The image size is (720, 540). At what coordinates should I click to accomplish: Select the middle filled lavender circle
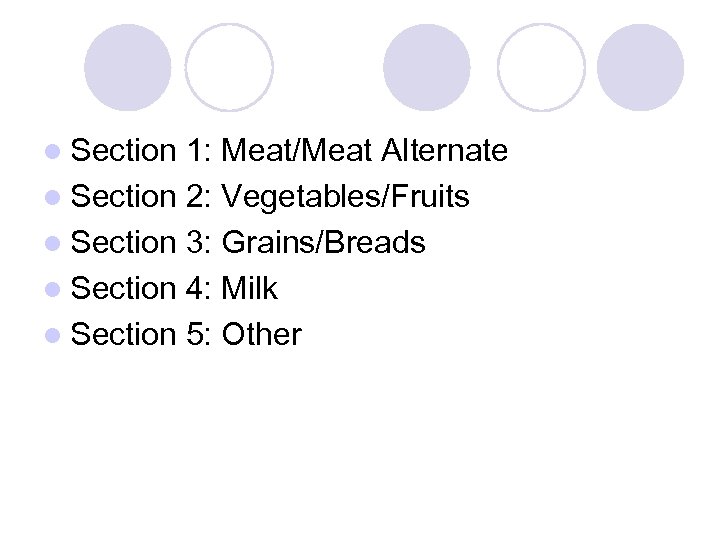click(427, 67)
